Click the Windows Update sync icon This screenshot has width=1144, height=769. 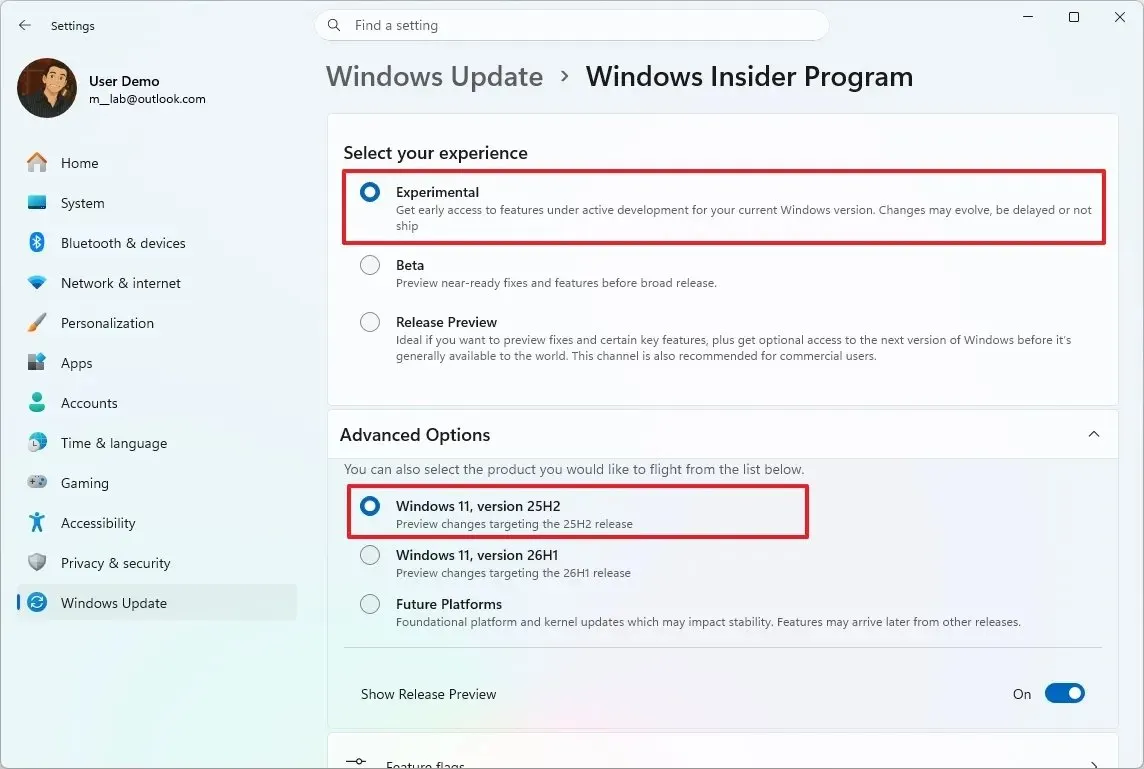coord(36,602)
